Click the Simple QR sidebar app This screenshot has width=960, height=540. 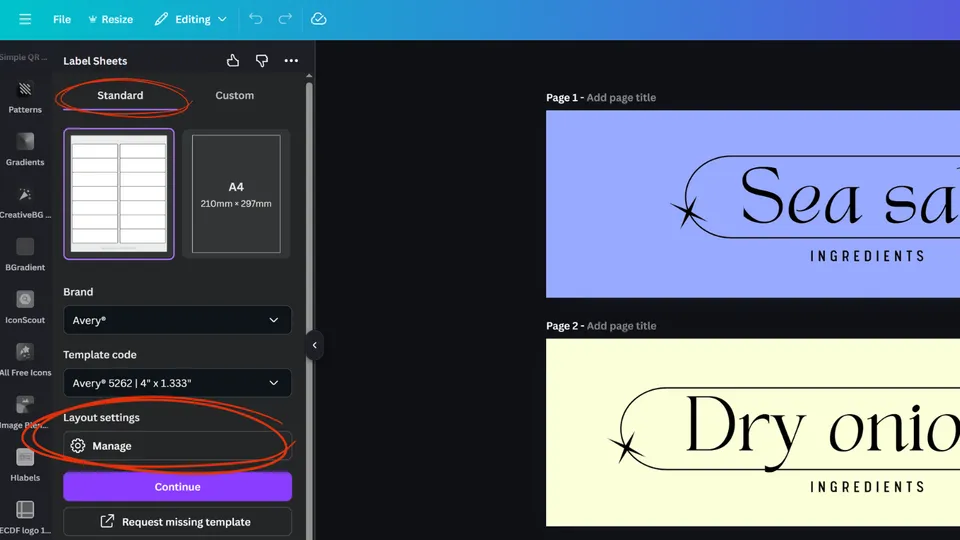pos(24,57)
